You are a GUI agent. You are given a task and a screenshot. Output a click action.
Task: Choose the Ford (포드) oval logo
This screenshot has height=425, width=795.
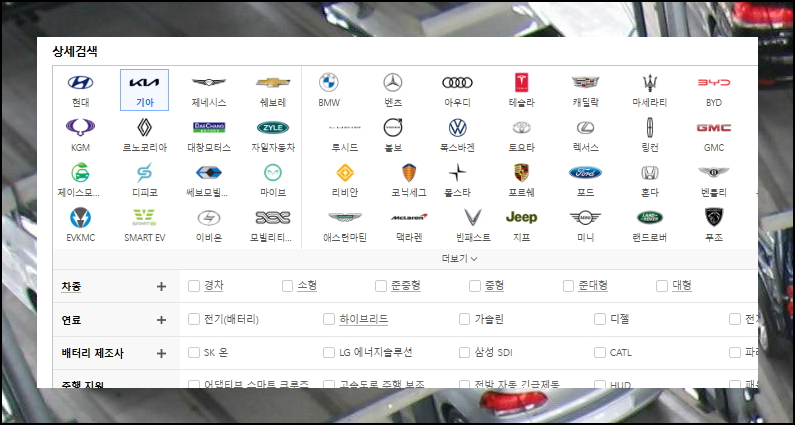(586, 172)
